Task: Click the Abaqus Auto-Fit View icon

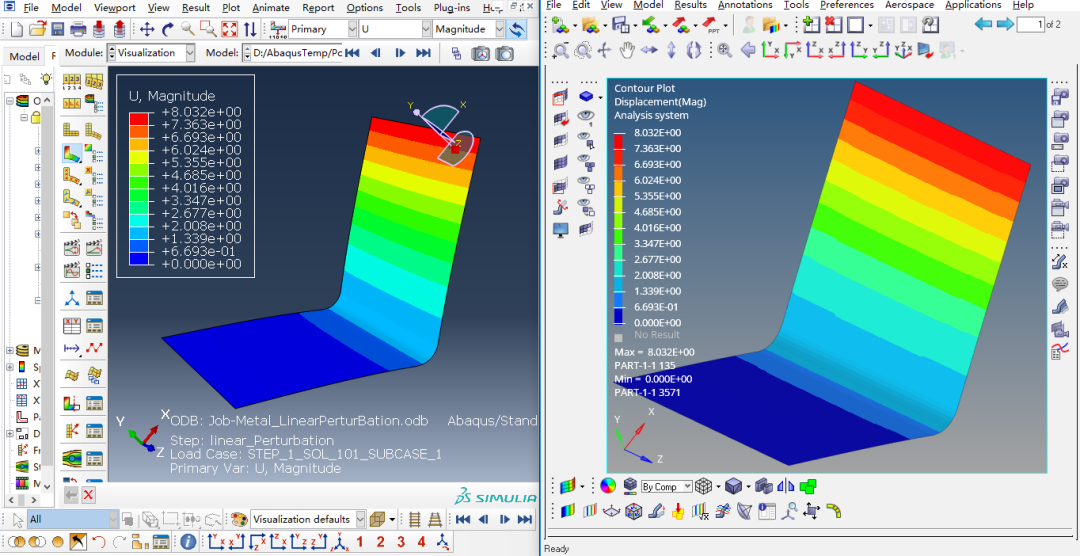Action: coord(229,30)
